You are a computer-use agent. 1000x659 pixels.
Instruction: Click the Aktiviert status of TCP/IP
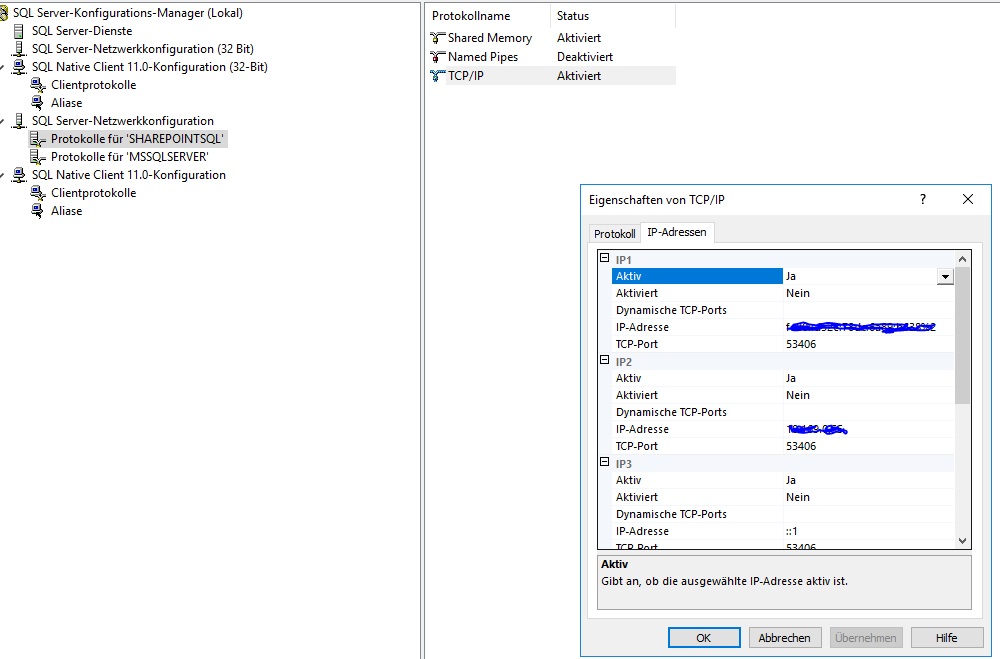pos(579,76)
